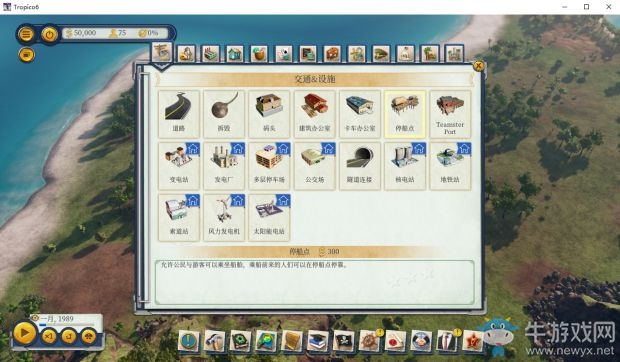This screenshot has height=362, width=620.
Task: Select the road (道路) build item
Action: [179, 114]
